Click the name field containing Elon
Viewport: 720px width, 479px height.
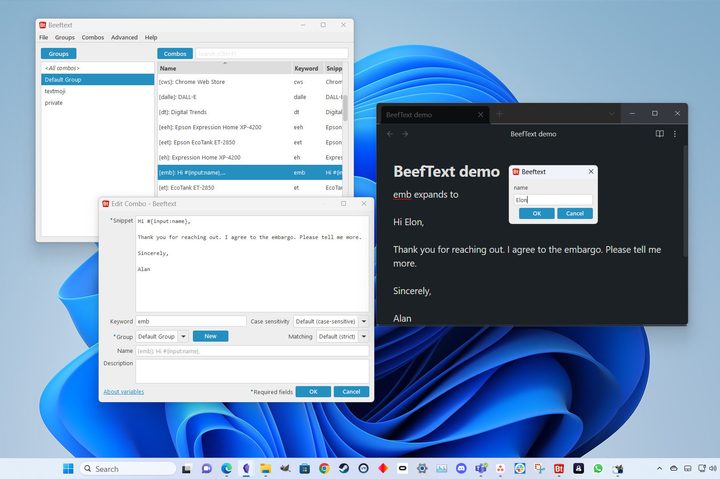pos(553,200)
